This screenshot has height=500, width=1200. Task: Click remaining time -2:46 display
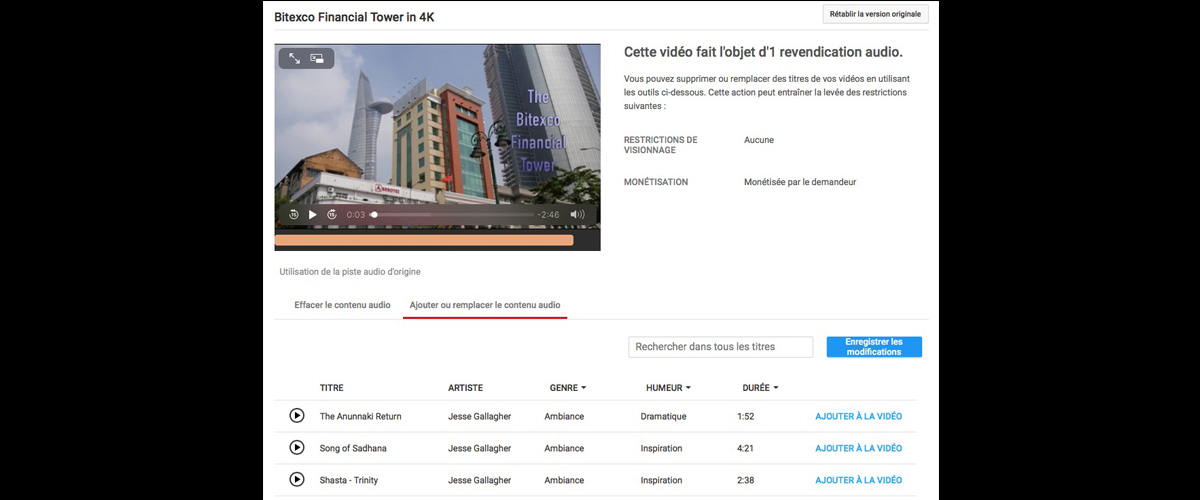pyautogui.click(x=548, y=214)
